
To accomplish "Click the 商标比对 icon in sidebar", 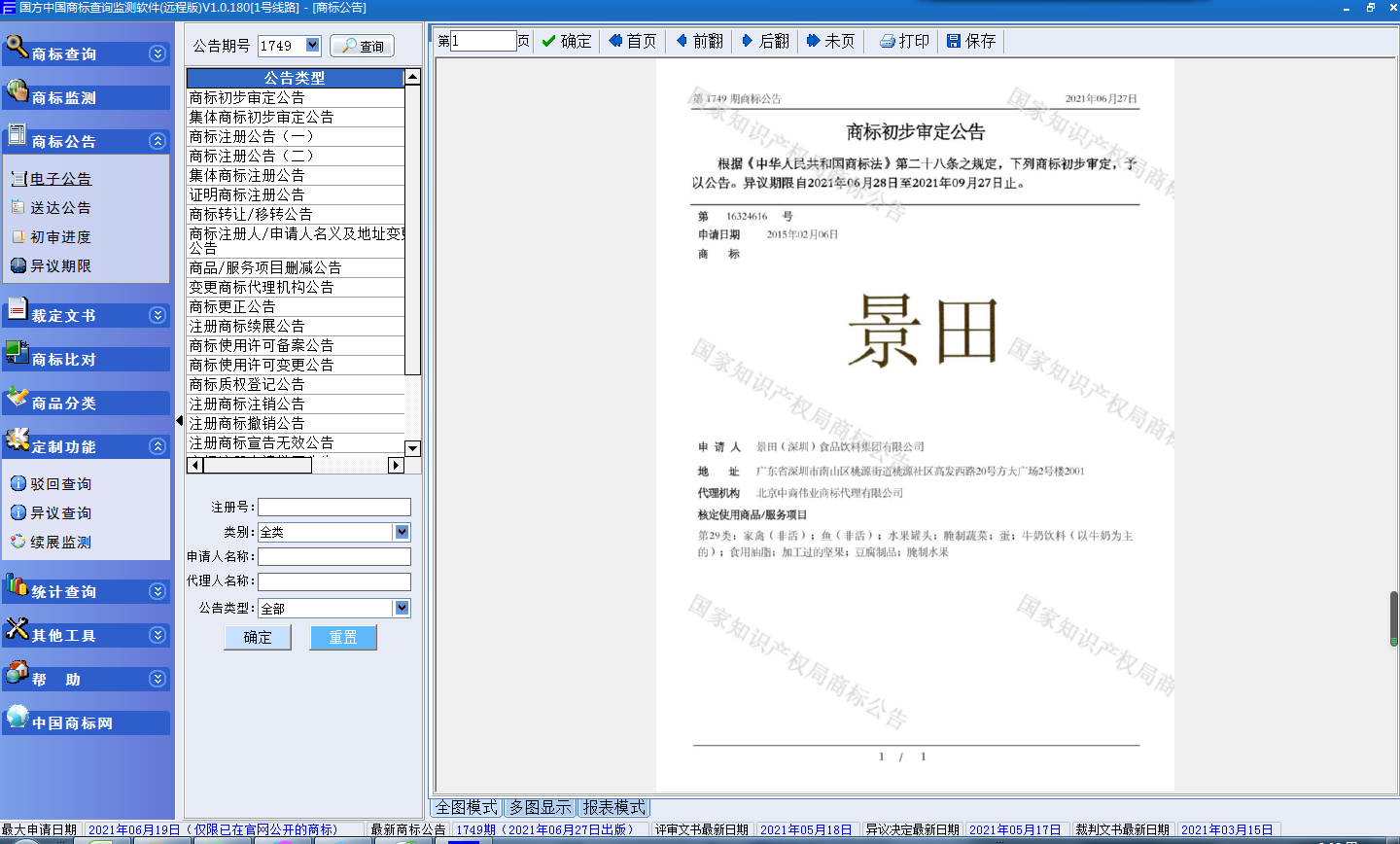I will pos(17,353).
